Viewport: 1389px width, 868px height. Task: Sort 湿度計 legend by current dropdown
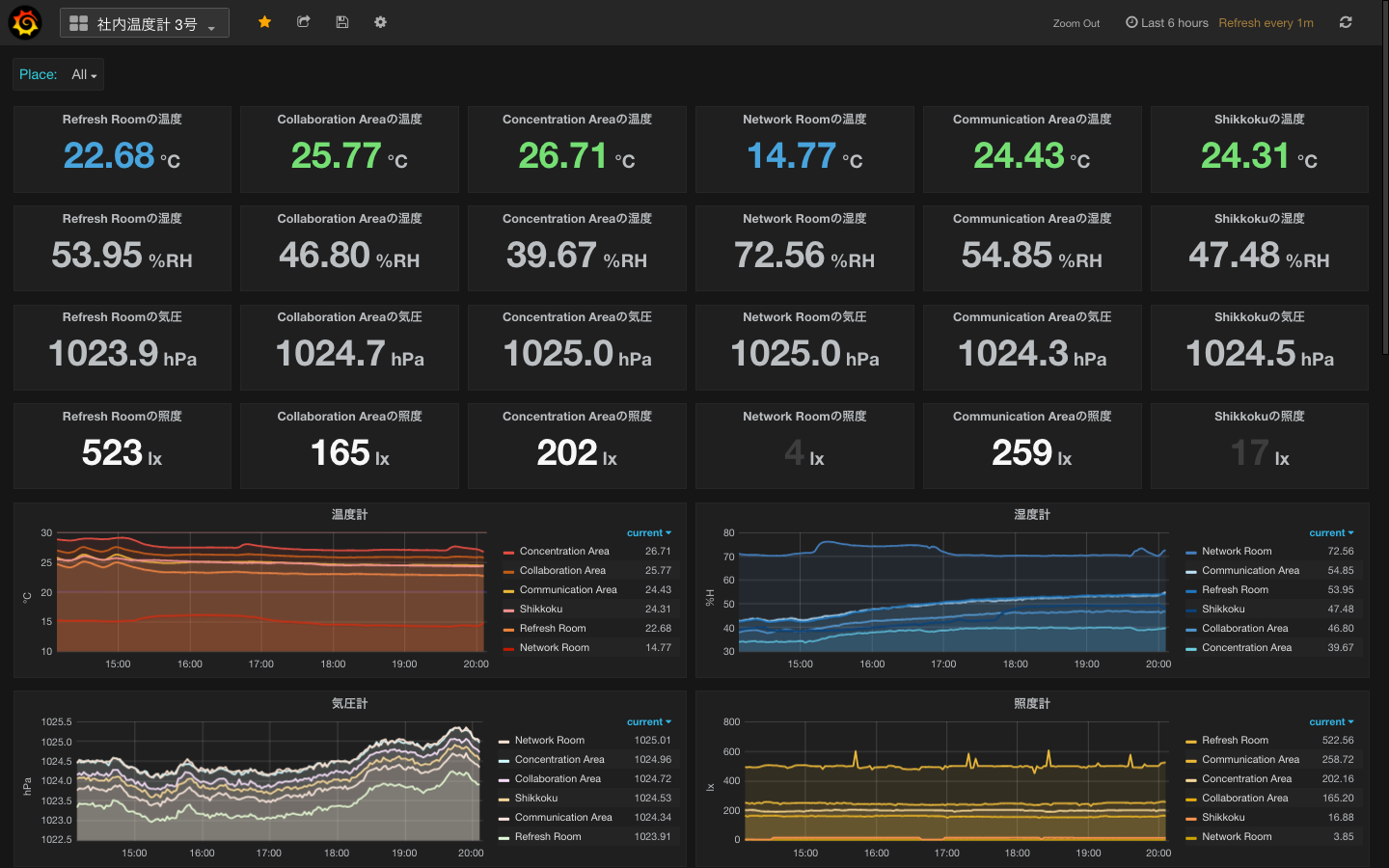point(1331,532)
